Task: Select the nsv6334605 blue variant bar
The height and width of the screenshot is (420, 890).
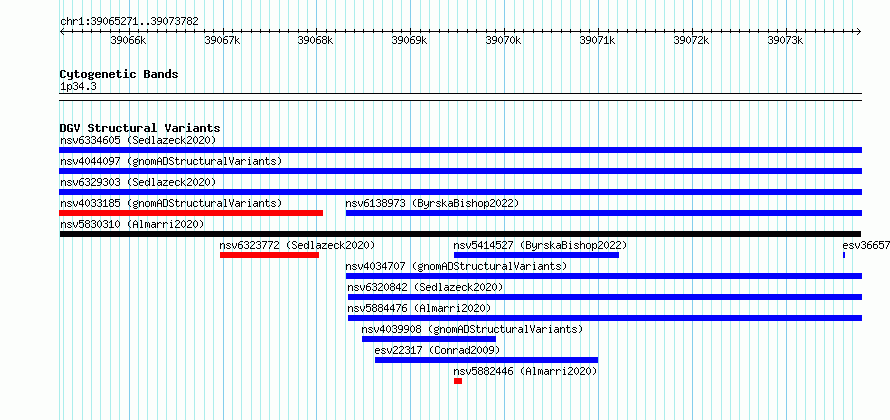Action: [460, 150]
